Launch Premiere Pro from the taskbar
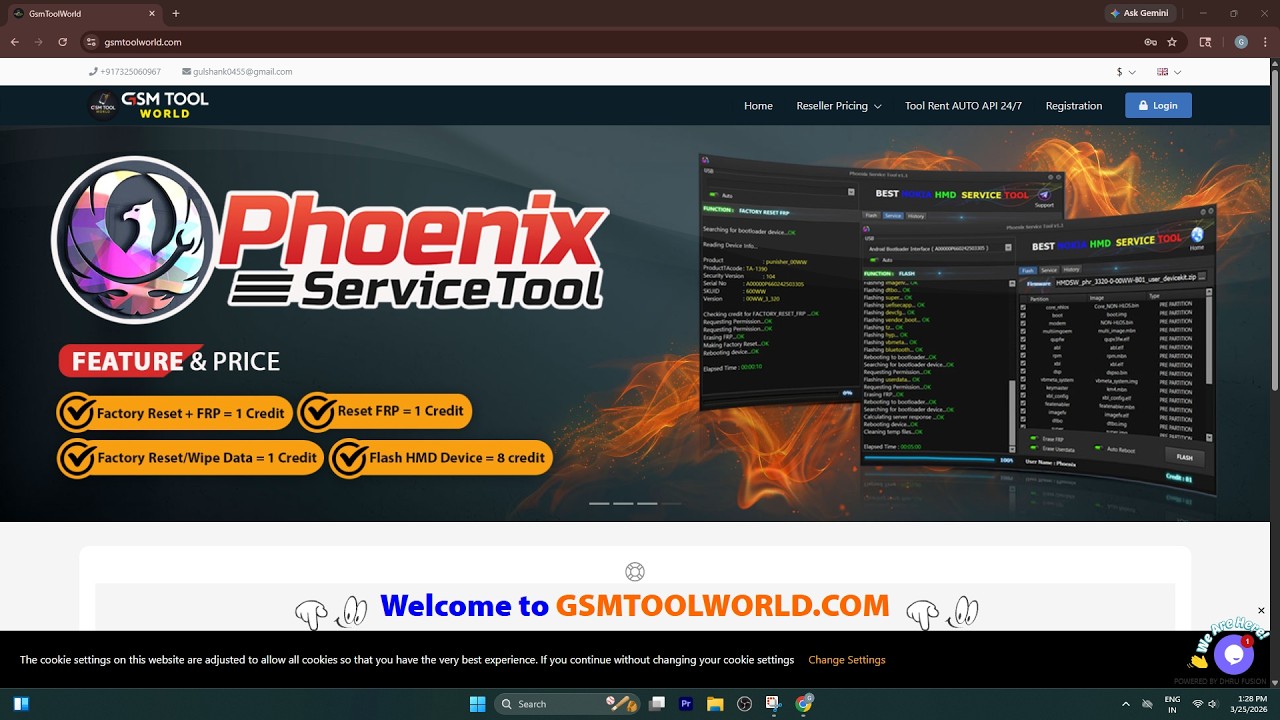Viewport: 1280px width, 720px height. pos(686,704)
